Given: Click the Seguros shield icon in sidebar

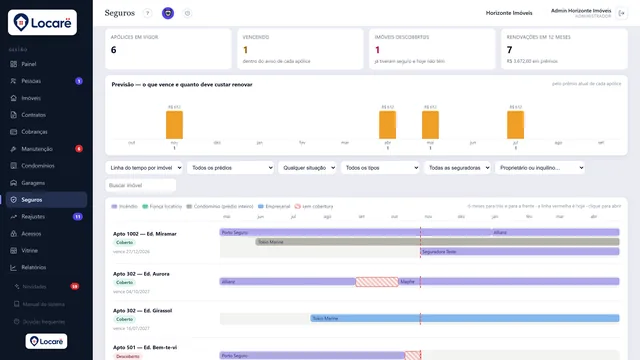Looking at the screenshot, I should click(x=13, y=200).
